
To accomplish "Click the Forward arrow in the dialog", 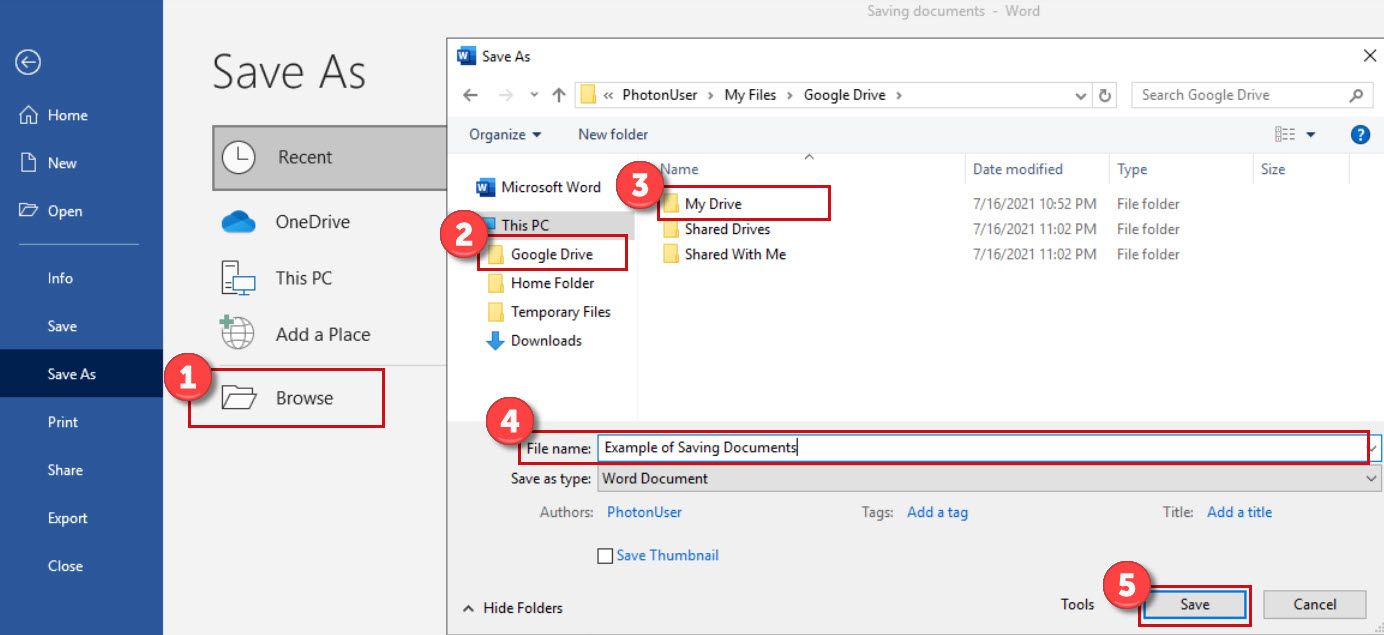I will tap(506, 95).
